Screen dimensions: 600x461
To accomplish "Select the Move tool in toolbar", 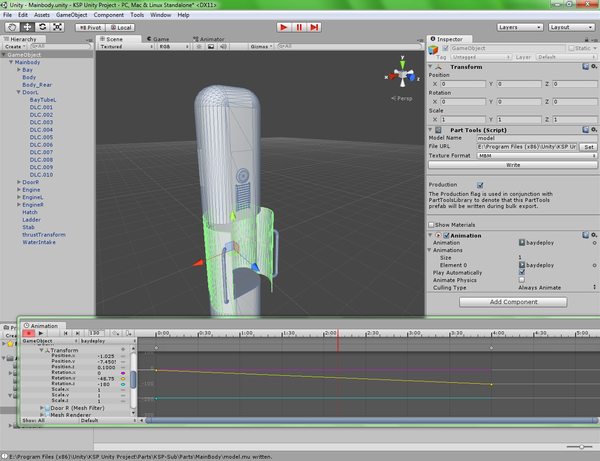I will (26, 27).
